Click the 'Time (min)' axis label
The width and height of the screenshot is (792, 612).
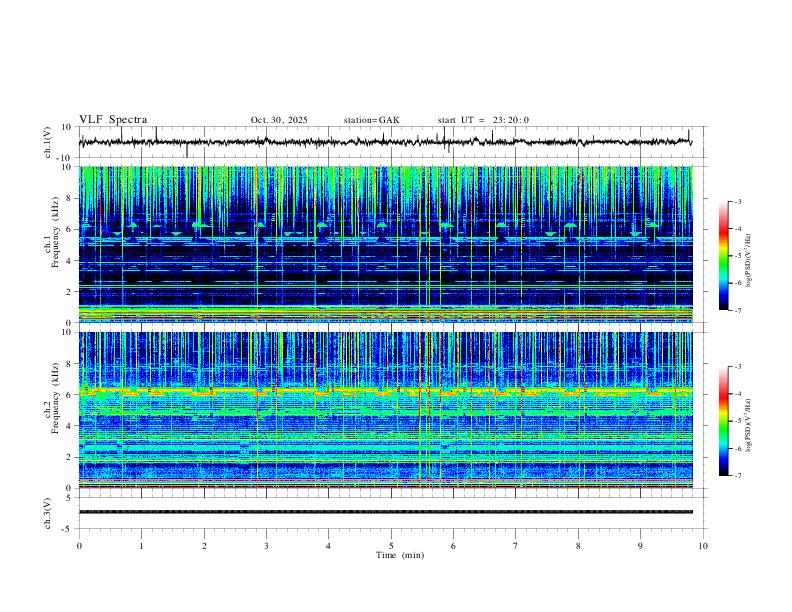click(400, 555)
